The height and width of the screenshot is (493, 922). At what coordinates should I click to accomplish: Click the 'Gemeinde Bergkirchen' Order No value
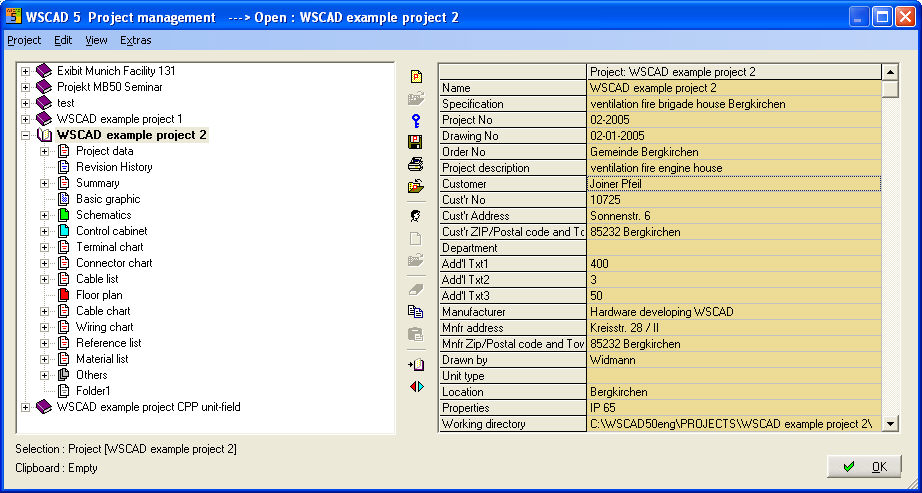[x=734, y=152]
